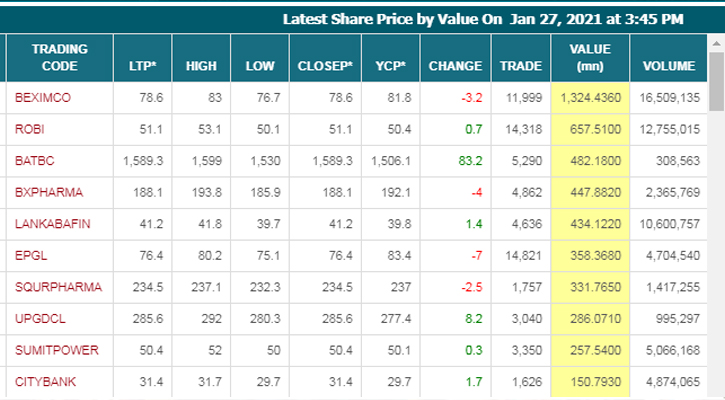
Task: Open the UPGDCL stock link
Action: (x=38, y=319)
